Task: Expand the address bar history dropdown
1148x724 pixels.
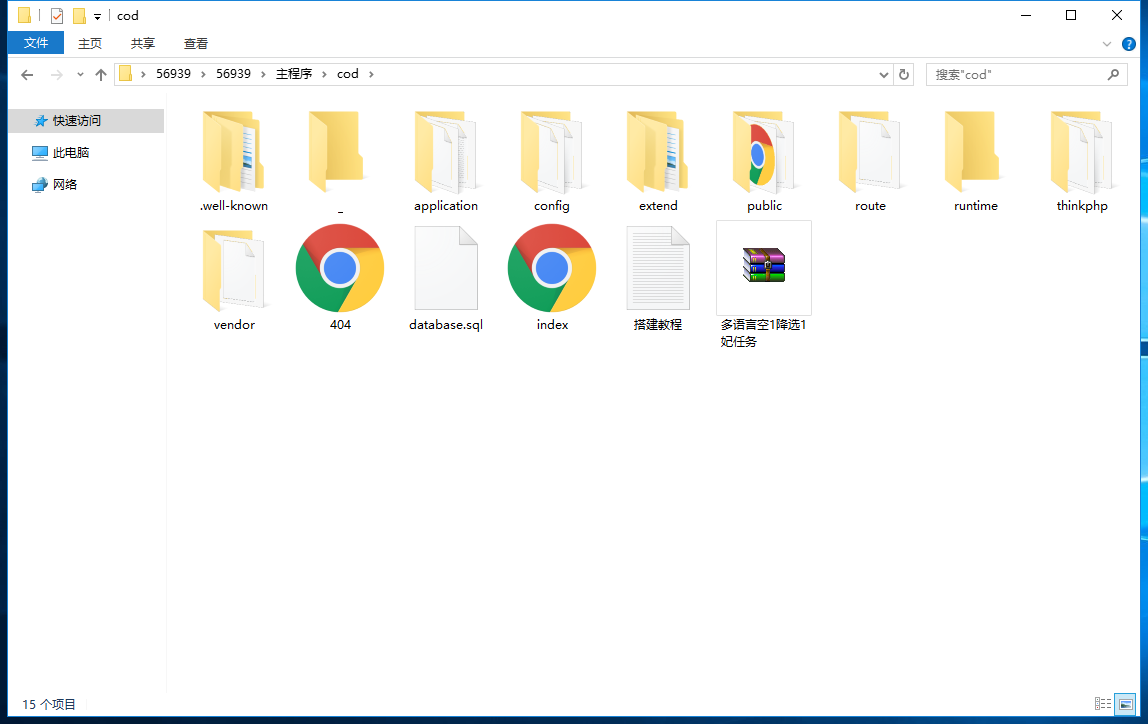Action: (882, 74)
